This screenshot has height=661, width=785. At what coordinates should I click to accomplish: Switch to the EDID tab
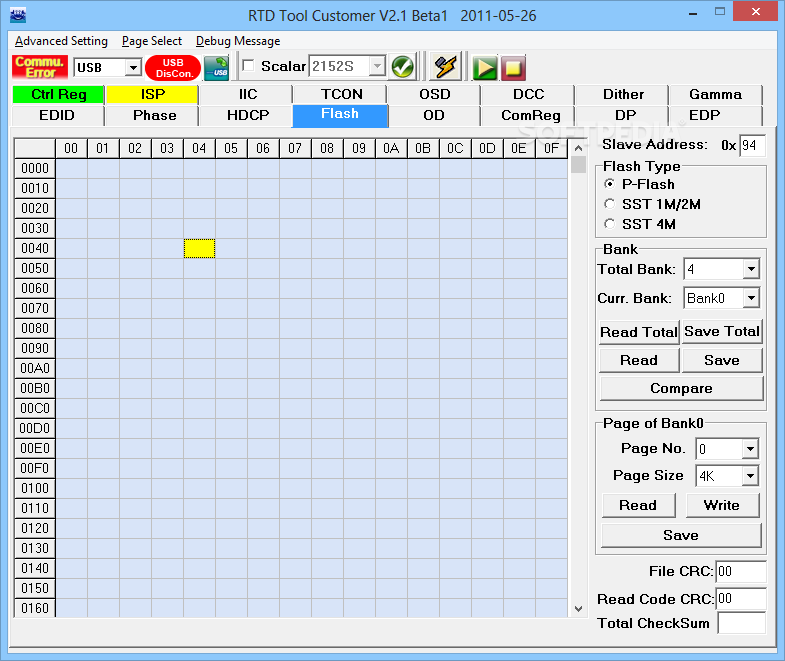coord(57,115)
